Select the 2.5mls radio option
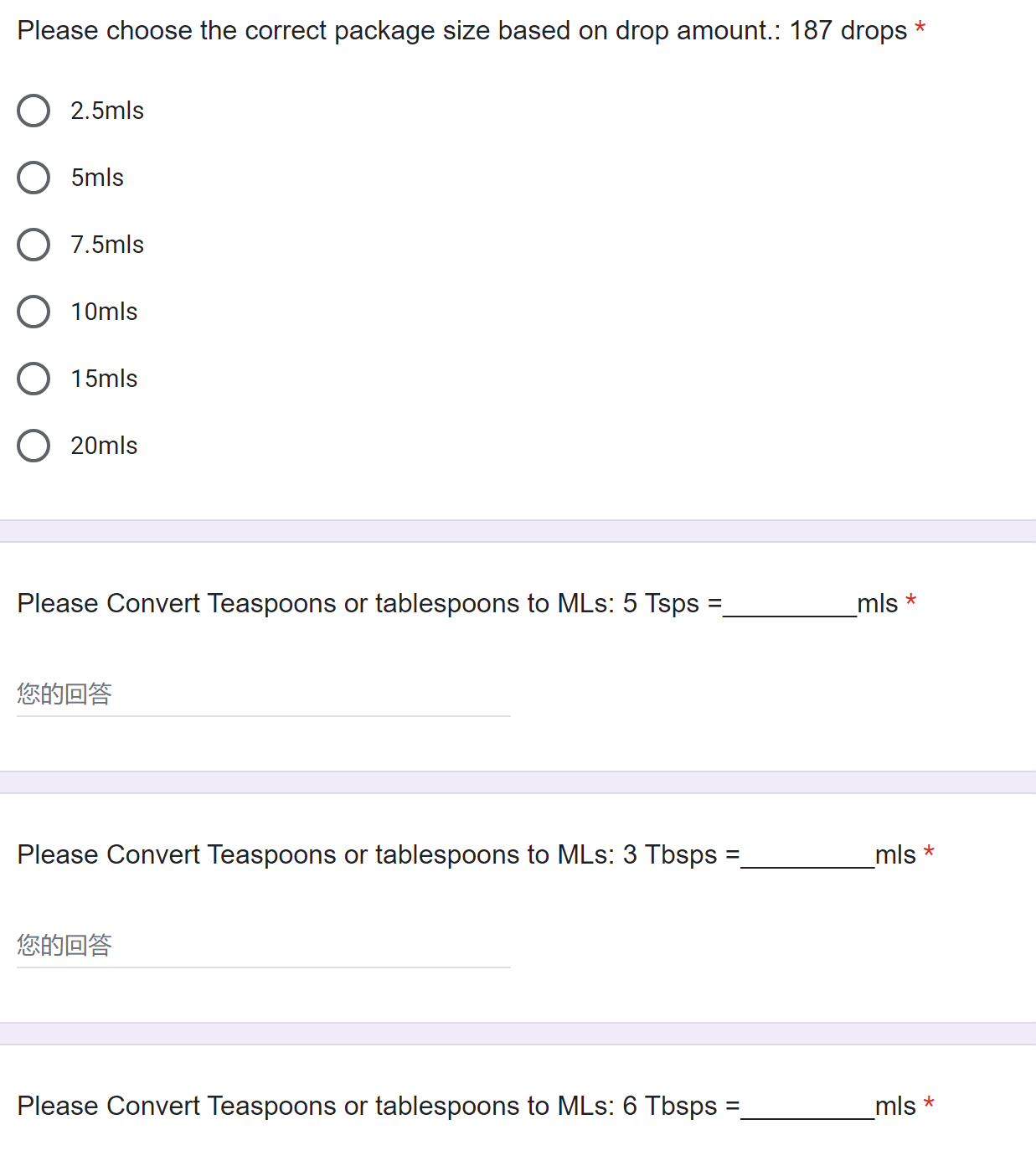This screenshot has width=1036, height=1166. click(34, 110)
